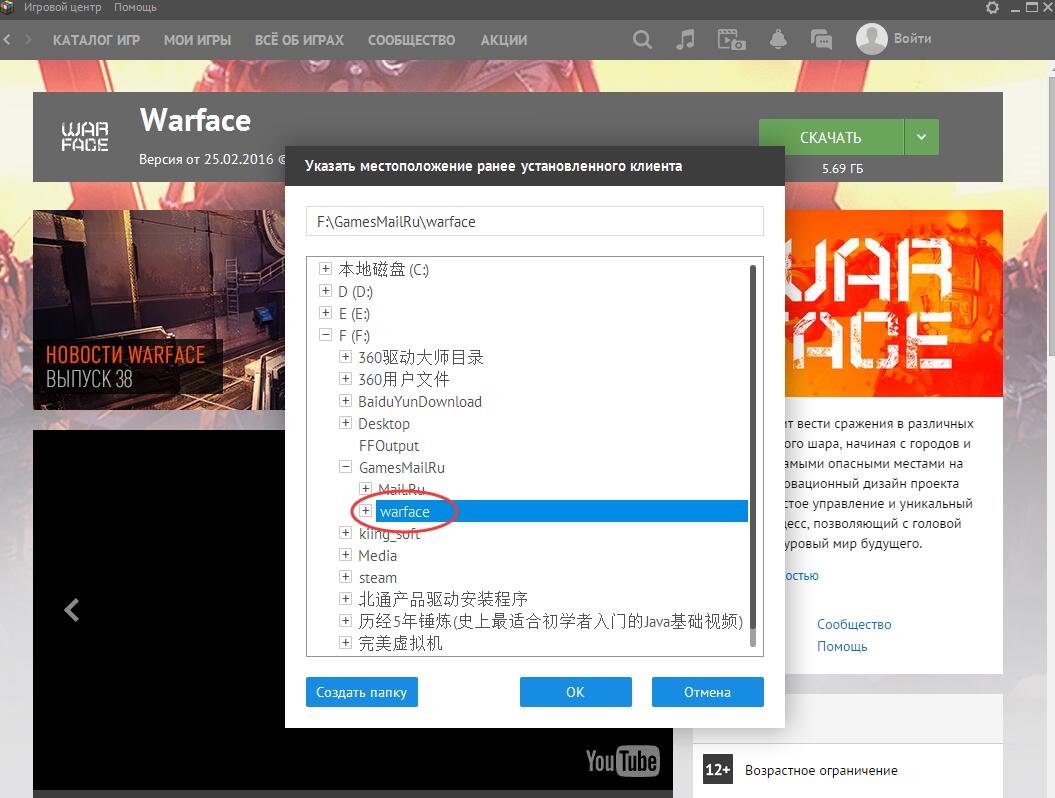Open the music note player icon
Viewport: 1055px width, 798px height.
click(x=685, y=40)
